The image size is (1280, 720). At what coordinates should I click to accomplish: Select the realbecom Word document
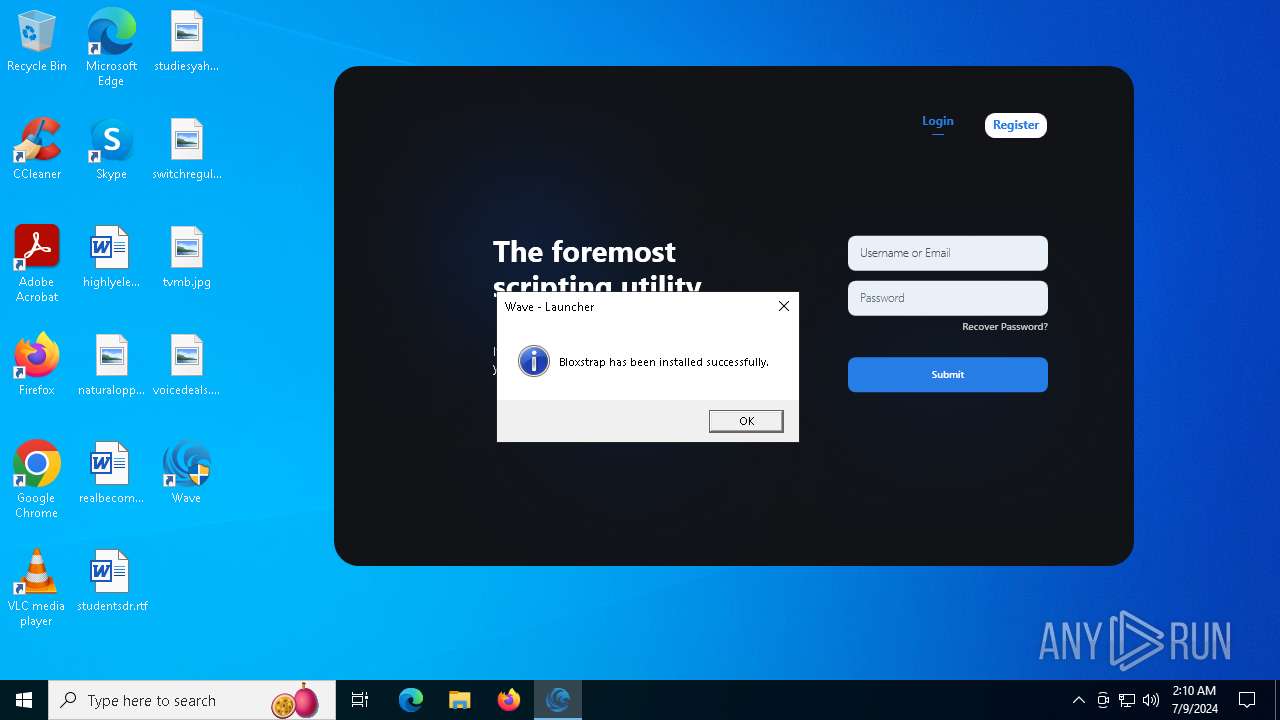(x=111, y=474)
